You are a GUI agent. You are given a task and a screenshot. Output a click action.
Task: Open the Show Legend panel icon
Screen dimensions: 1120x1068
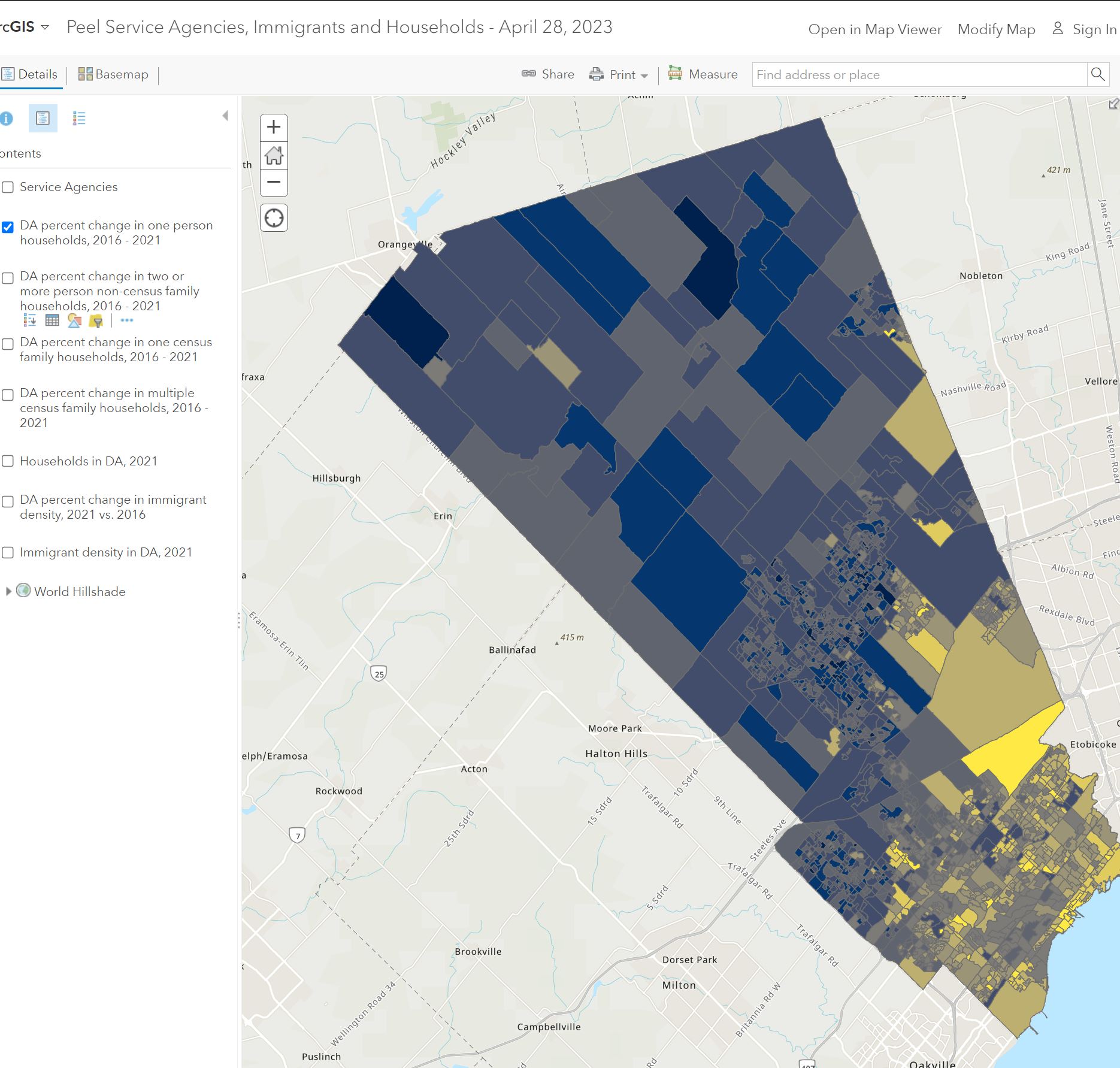tap(79, 119)
